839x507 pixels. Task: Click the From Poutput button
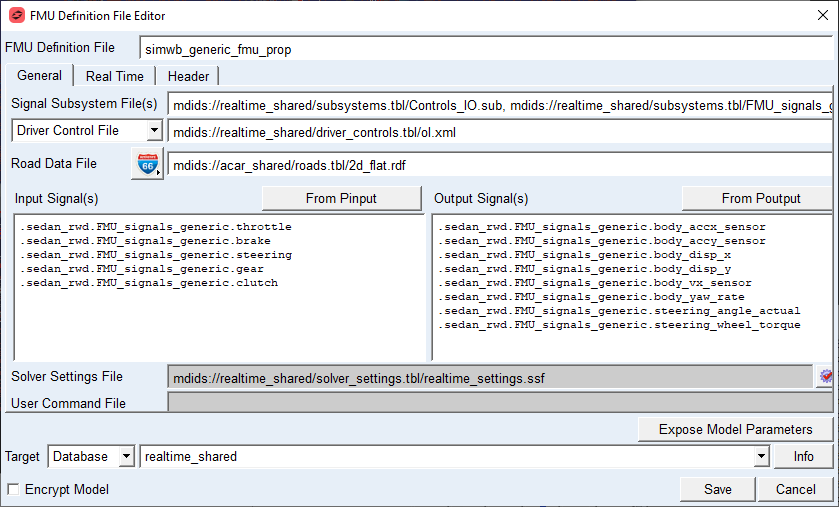click(760, 198)
